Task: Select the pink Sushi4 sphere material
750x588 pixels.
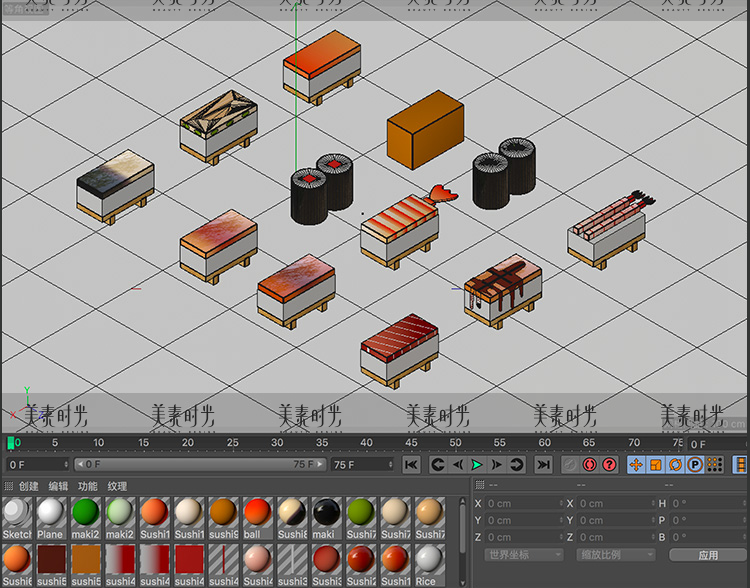Action: pos(258,565)
